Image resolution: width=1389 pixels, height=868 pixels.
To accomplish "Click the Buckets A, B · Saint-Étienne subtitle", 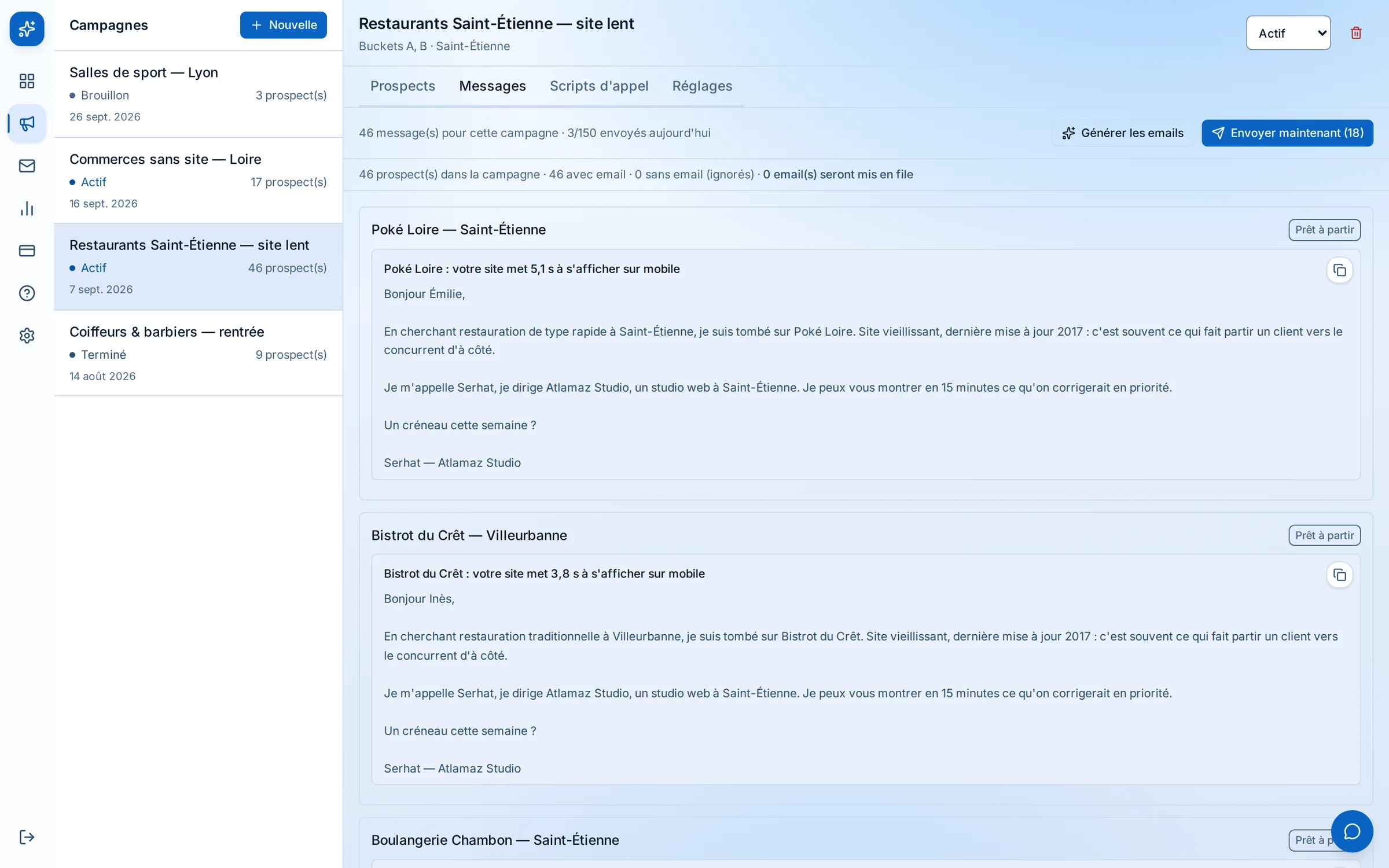I will 434,46.
